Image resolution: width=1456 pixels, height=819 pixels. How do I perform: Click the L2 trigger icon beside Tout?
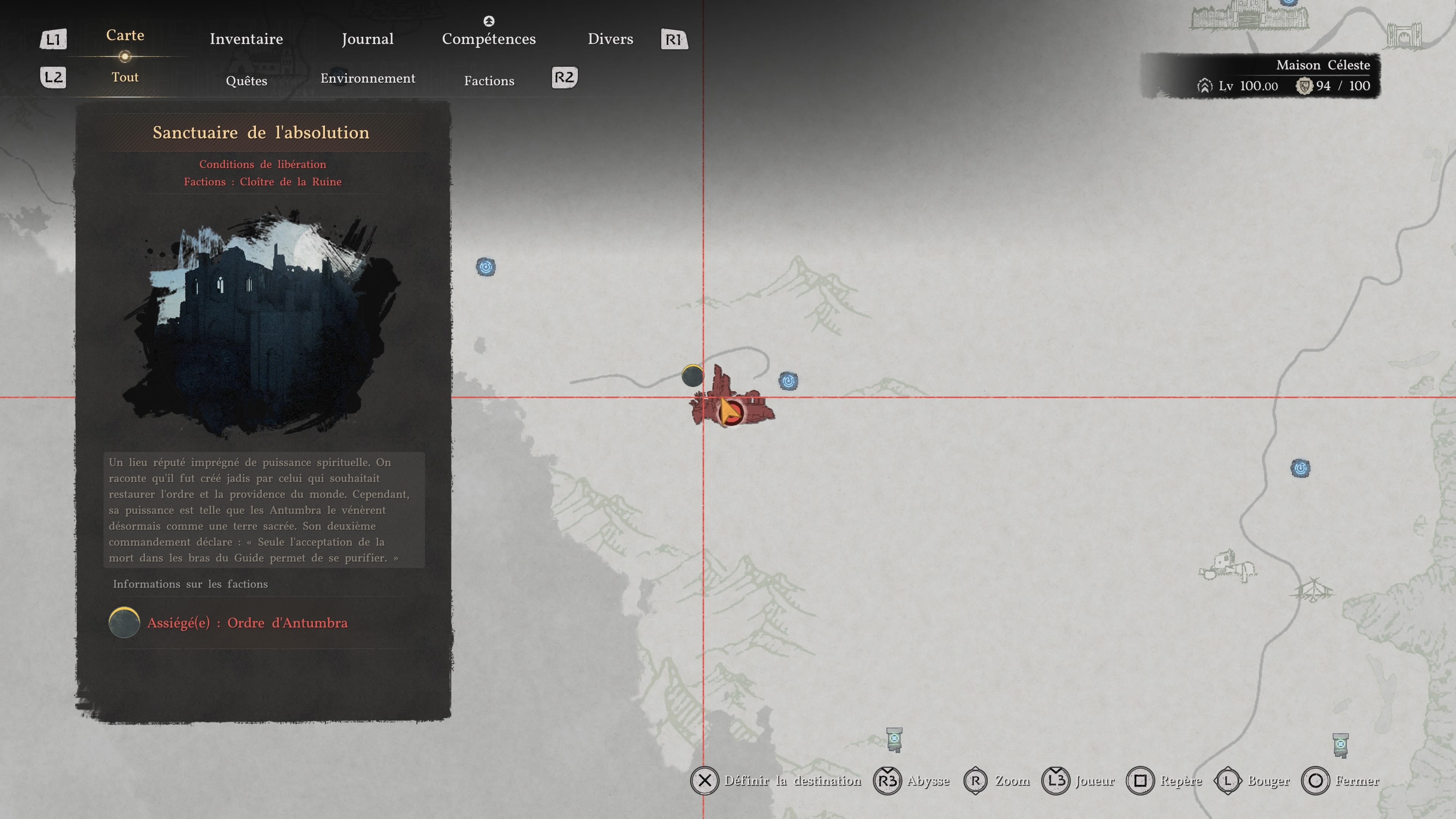53,77
